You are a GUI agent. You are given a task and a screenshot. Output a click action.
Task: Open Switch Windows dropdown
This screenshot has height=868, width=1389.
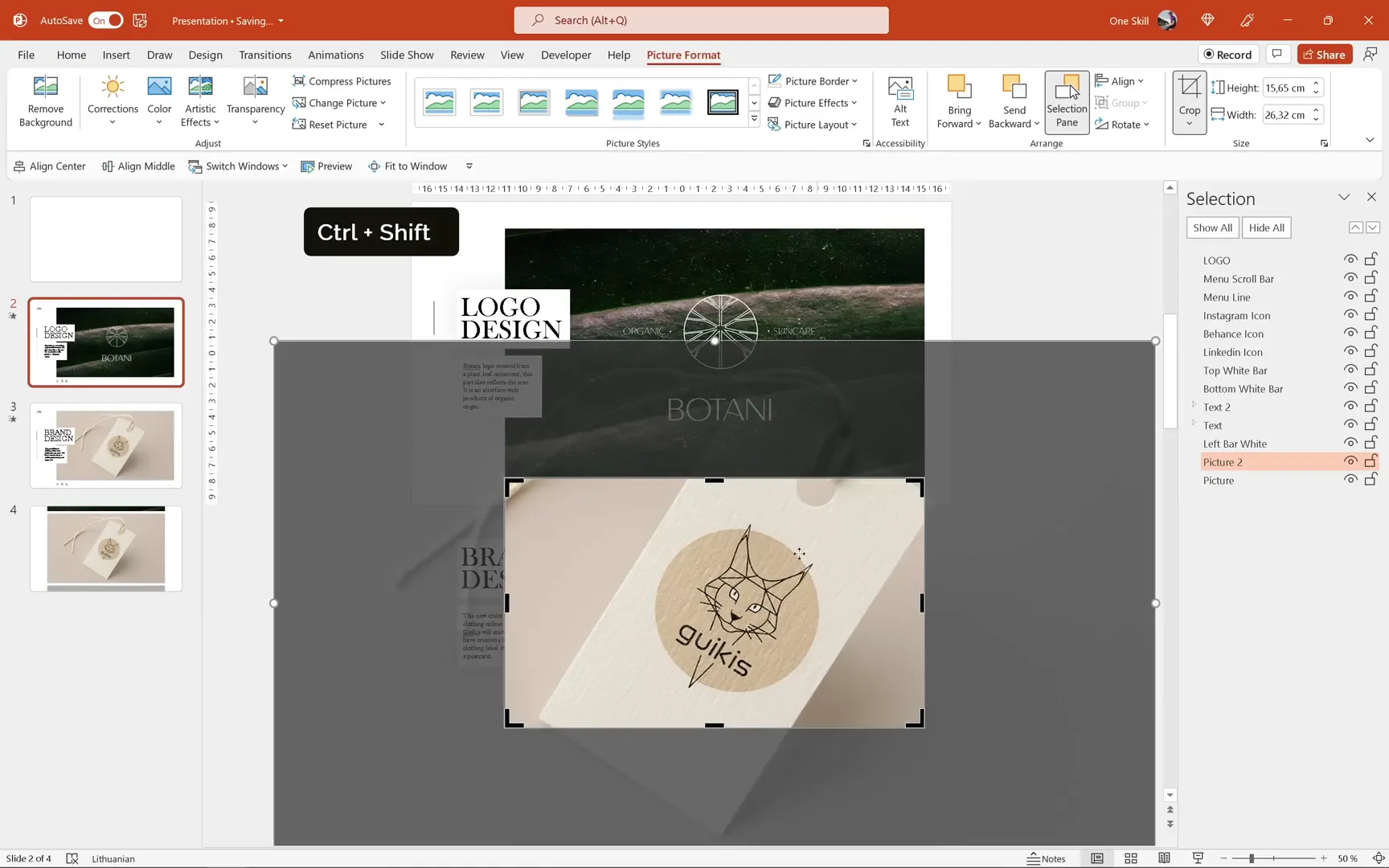tap(238, 166)
